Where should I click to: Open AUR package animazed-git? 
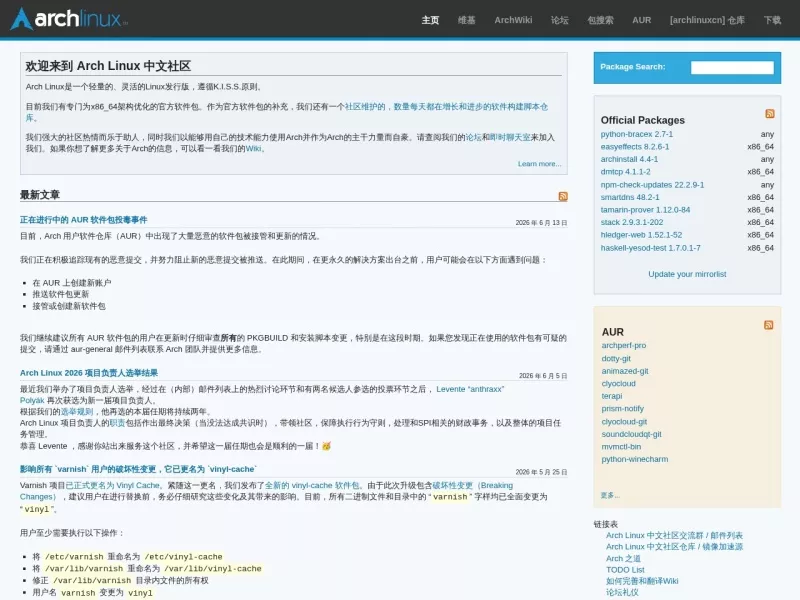point(624,371)
